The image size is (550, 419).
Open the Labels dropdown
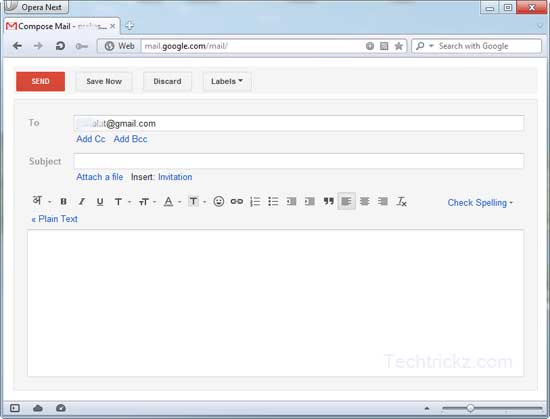coord(227,81)
